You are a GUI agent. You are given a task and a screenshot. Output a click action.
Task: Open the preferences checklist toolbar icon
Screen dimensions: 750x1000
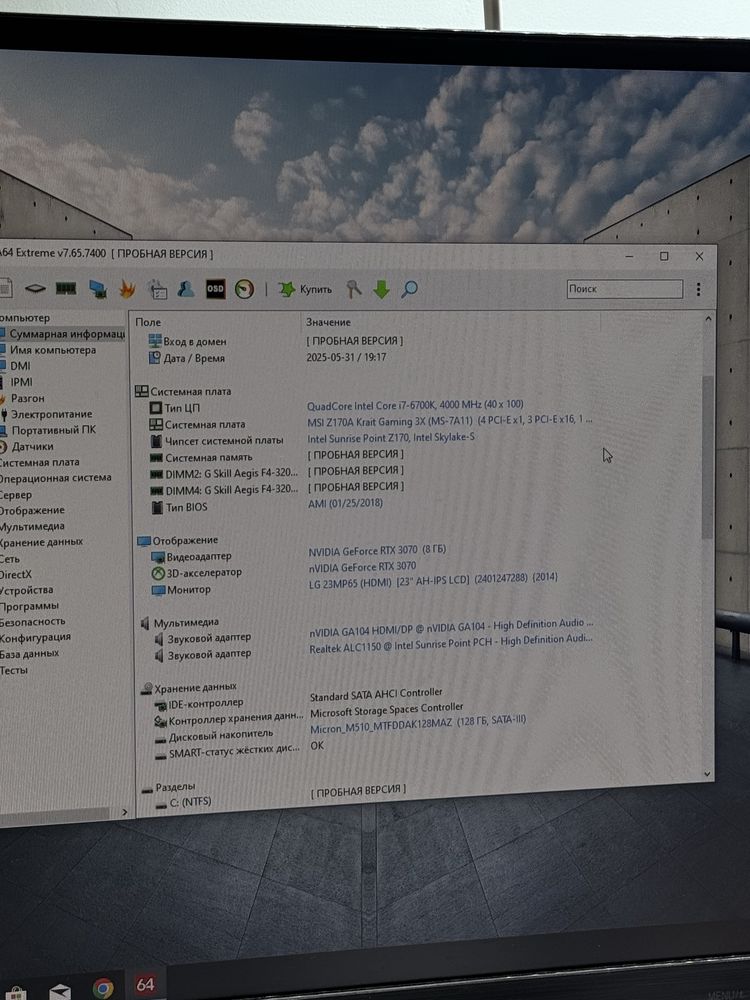[158, 290]
